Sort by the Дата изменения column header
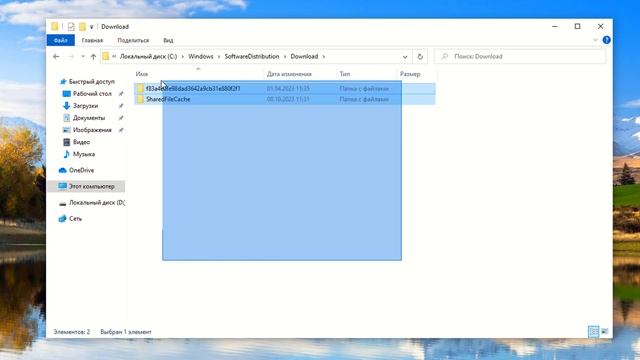This screenshot has width=640, height=360. pos(289,74)
